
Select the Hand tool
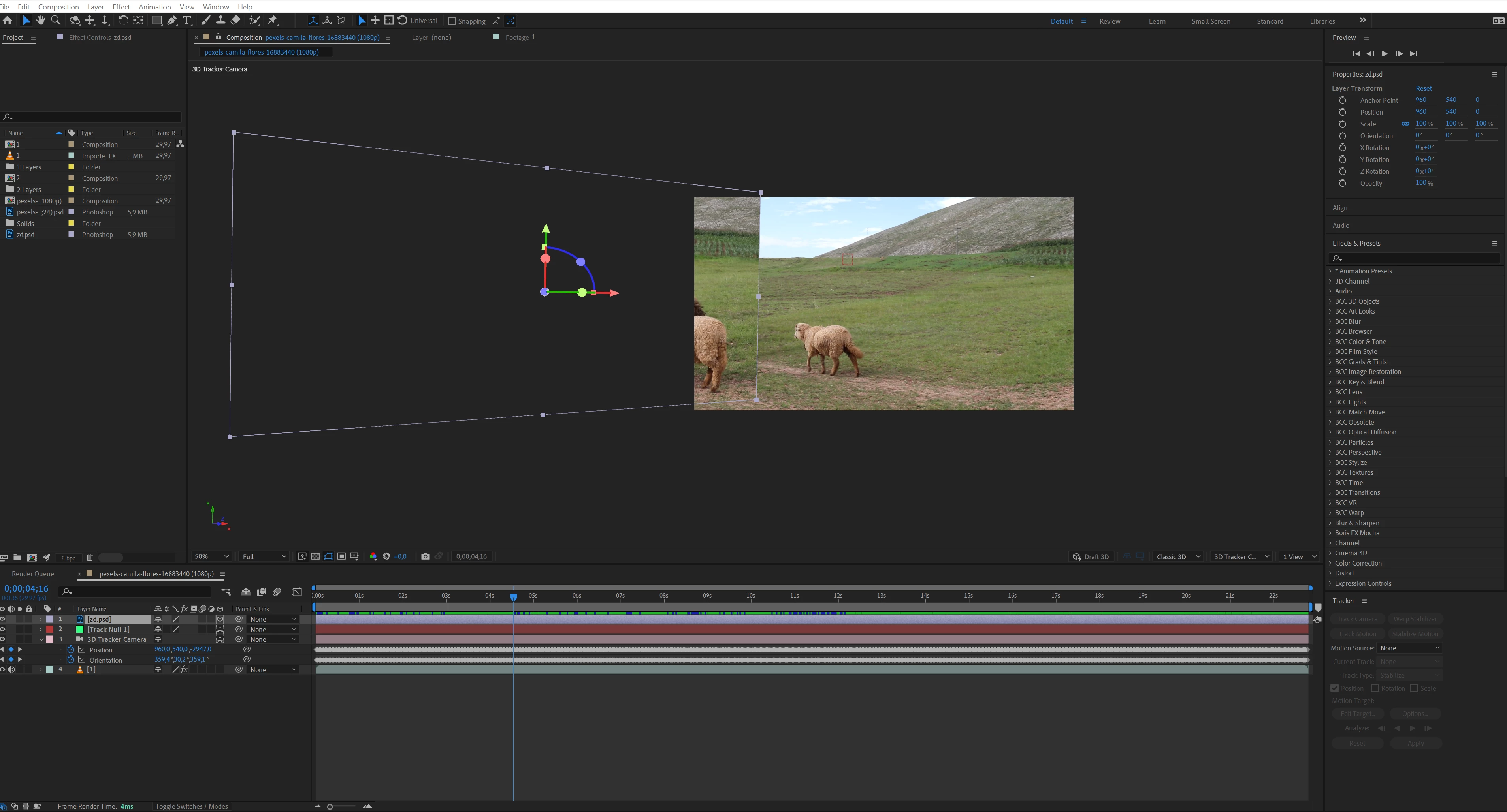coord(40,21)
